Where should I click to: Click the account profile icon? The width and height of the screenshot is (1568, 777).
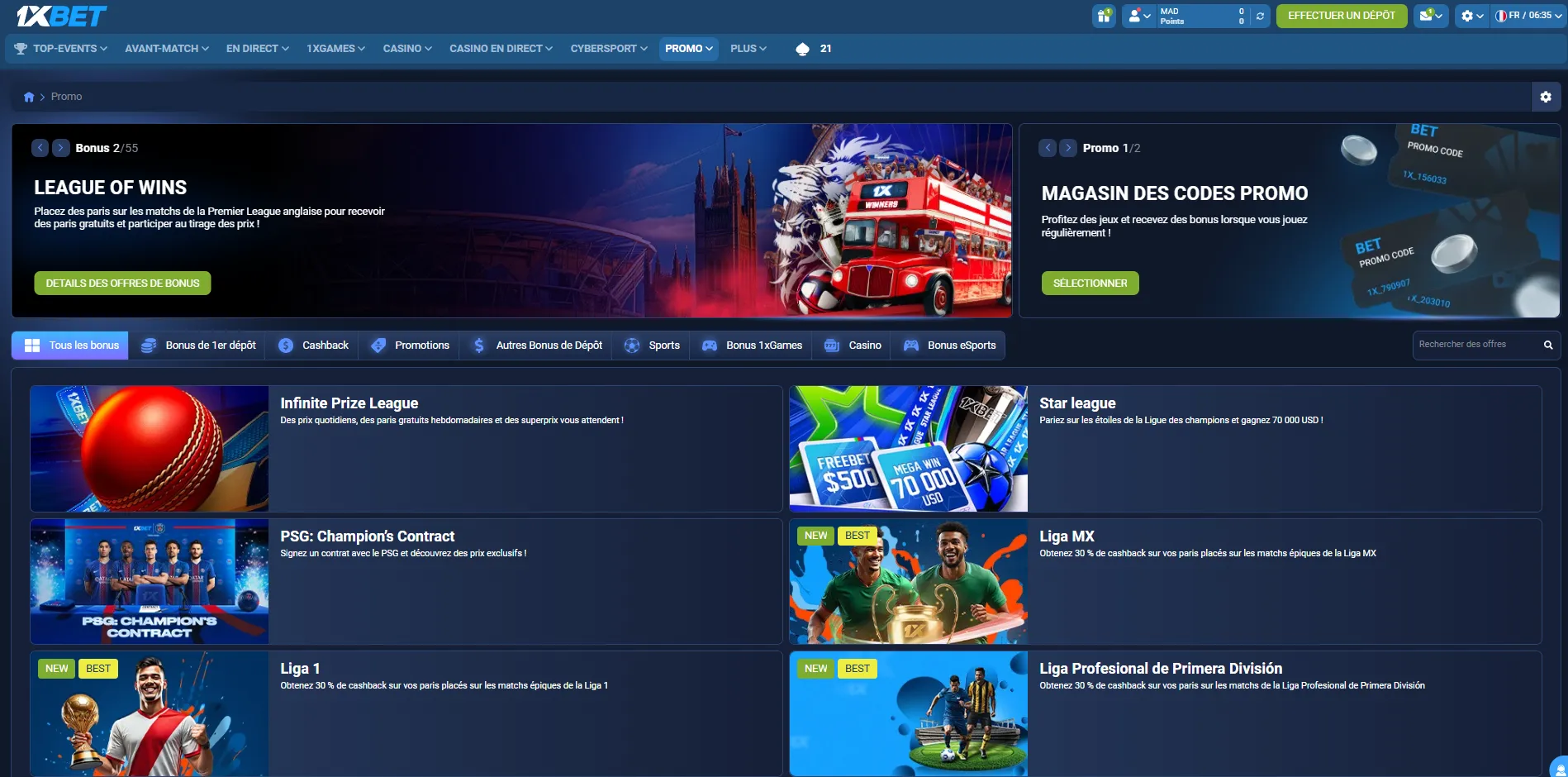(x=1136, y=16)
